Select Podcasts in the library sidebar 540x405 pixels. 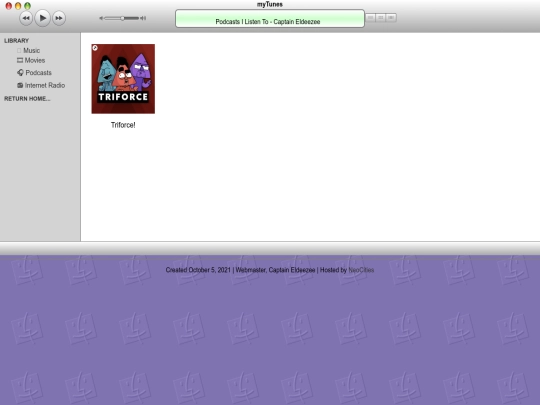(x=38, y=73)
